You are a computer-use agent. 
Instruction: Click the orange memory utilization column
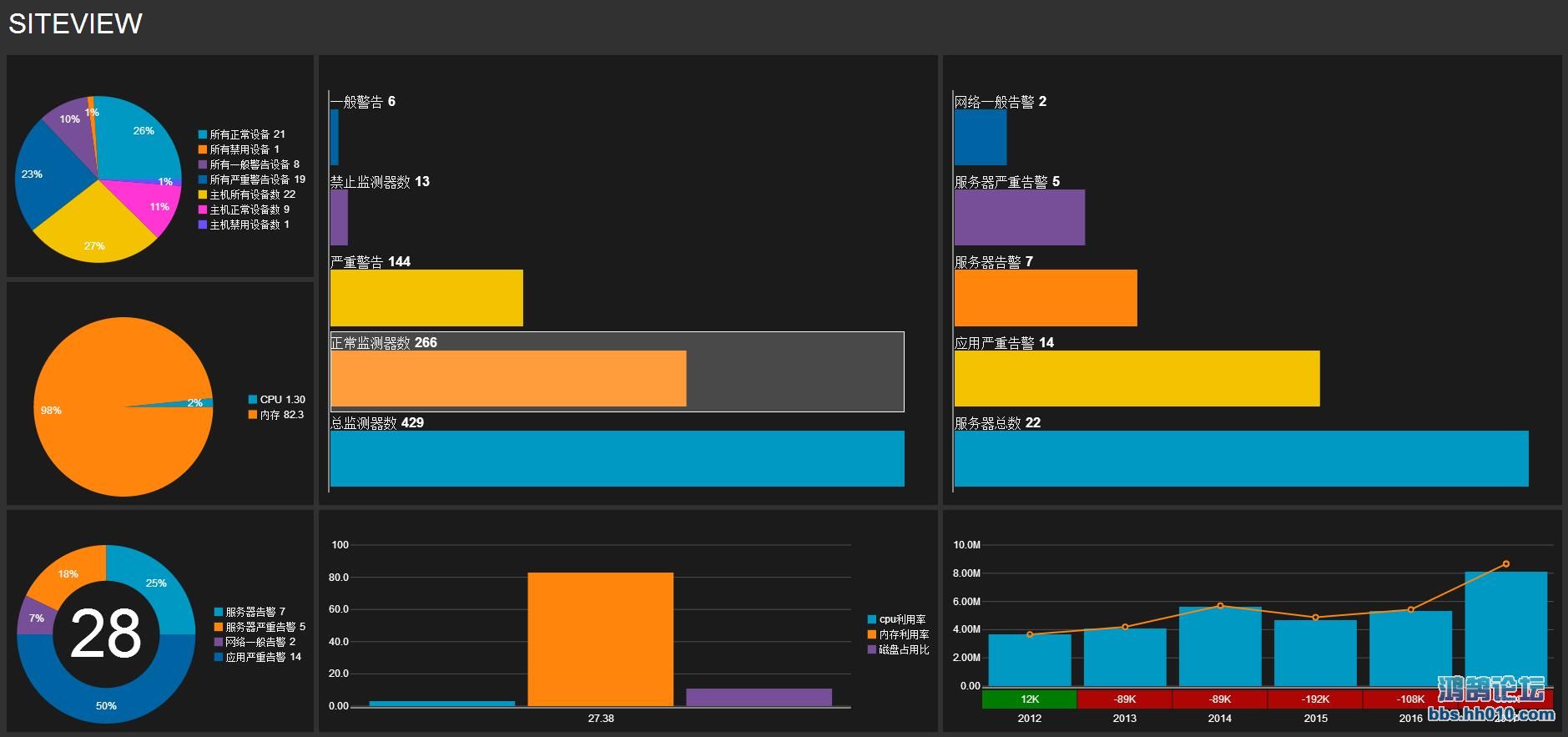point(601,639)
